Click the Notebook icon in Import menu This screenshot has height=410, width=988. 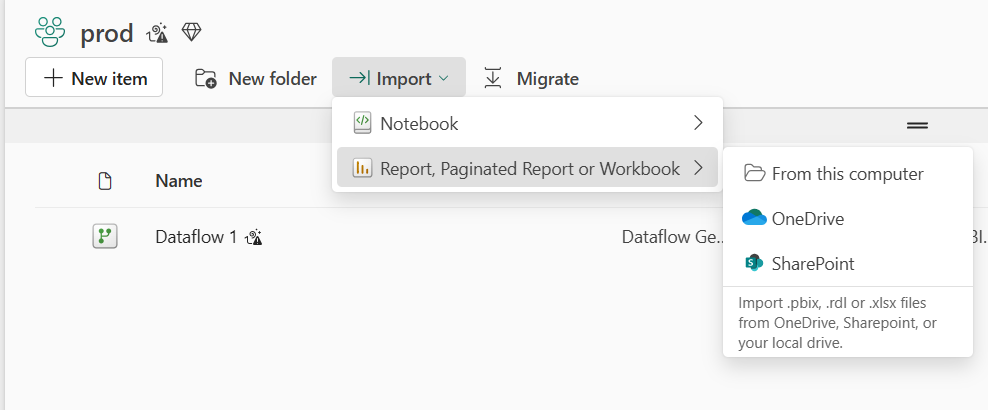362,123
